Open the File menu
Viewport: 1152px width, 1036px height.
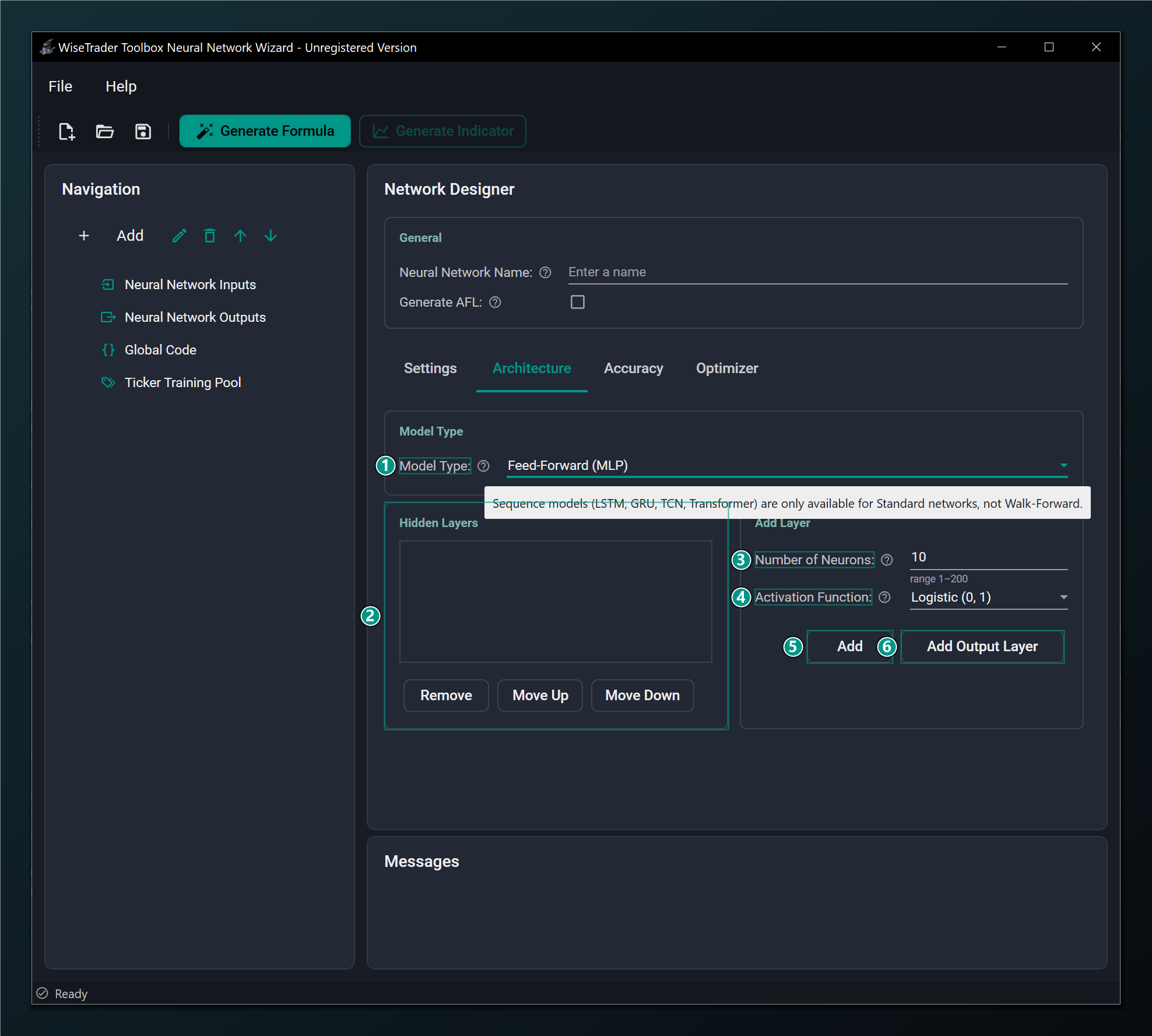click(x=60, y=86)
